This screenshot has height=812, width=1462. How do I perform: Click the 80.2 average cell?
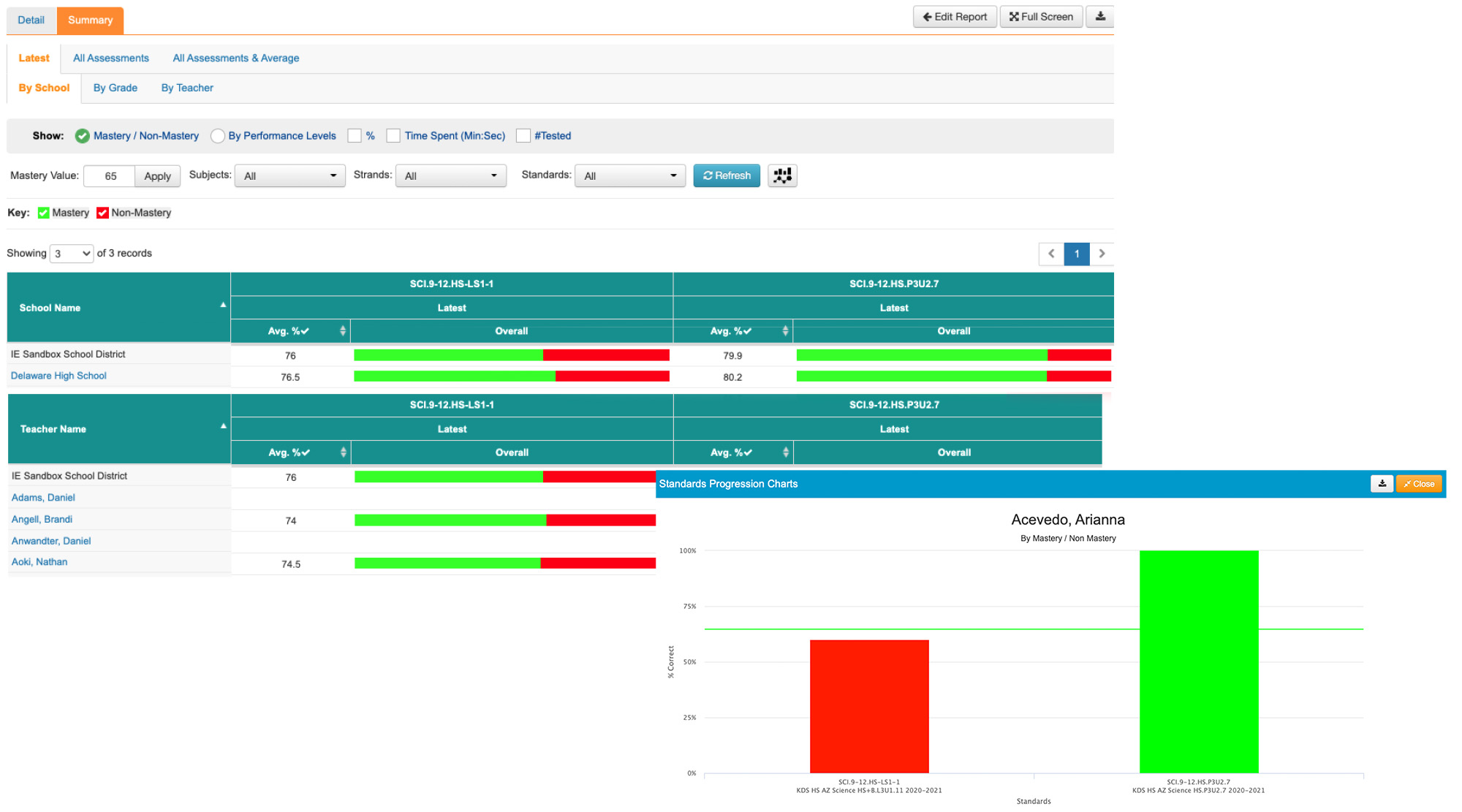point(732,377)
